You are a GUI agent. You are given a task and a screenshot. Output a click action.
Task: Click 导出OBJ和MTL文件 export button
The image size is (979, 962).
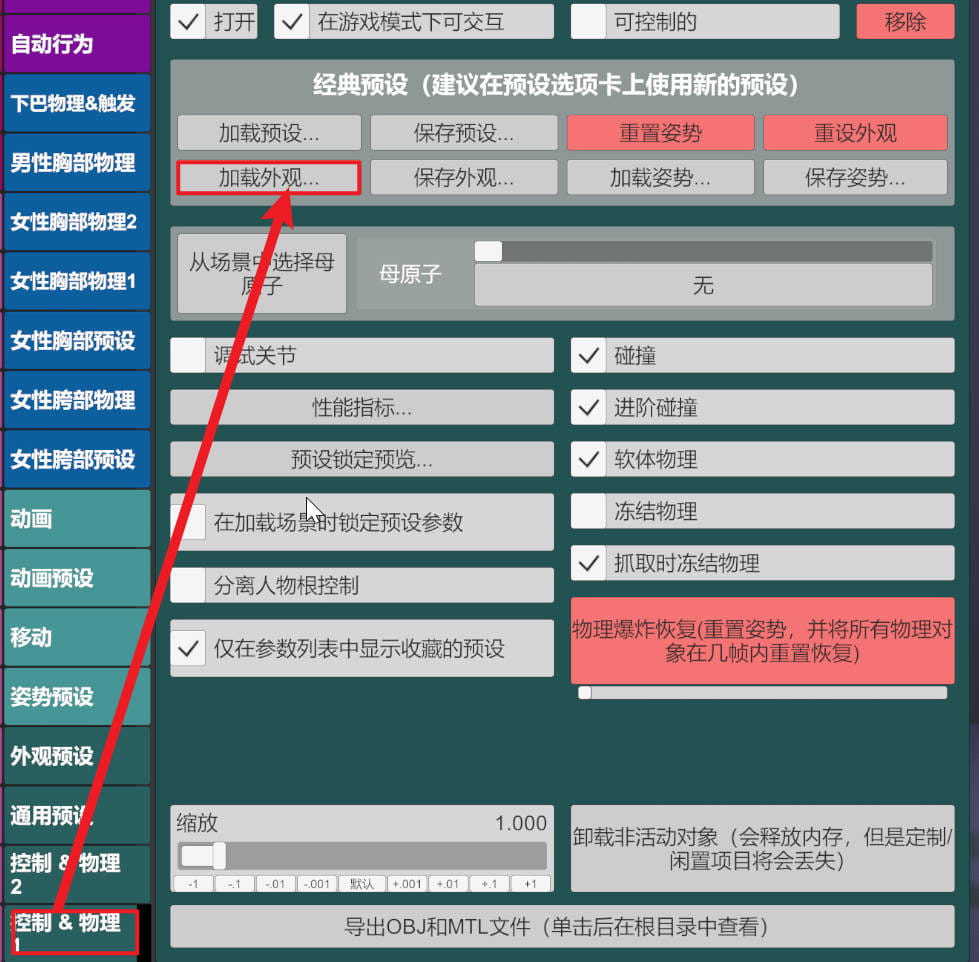point(562,926)
